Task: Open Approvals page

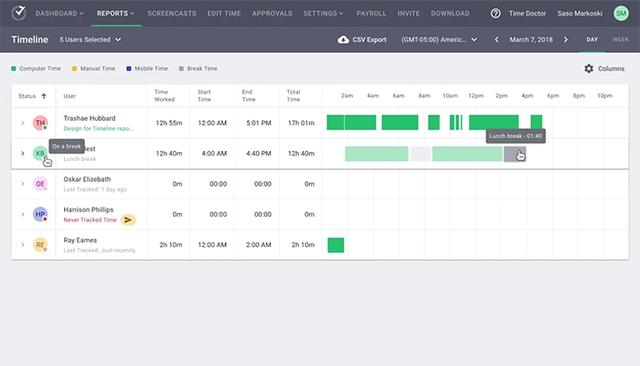Action: [x=272, y=13]
